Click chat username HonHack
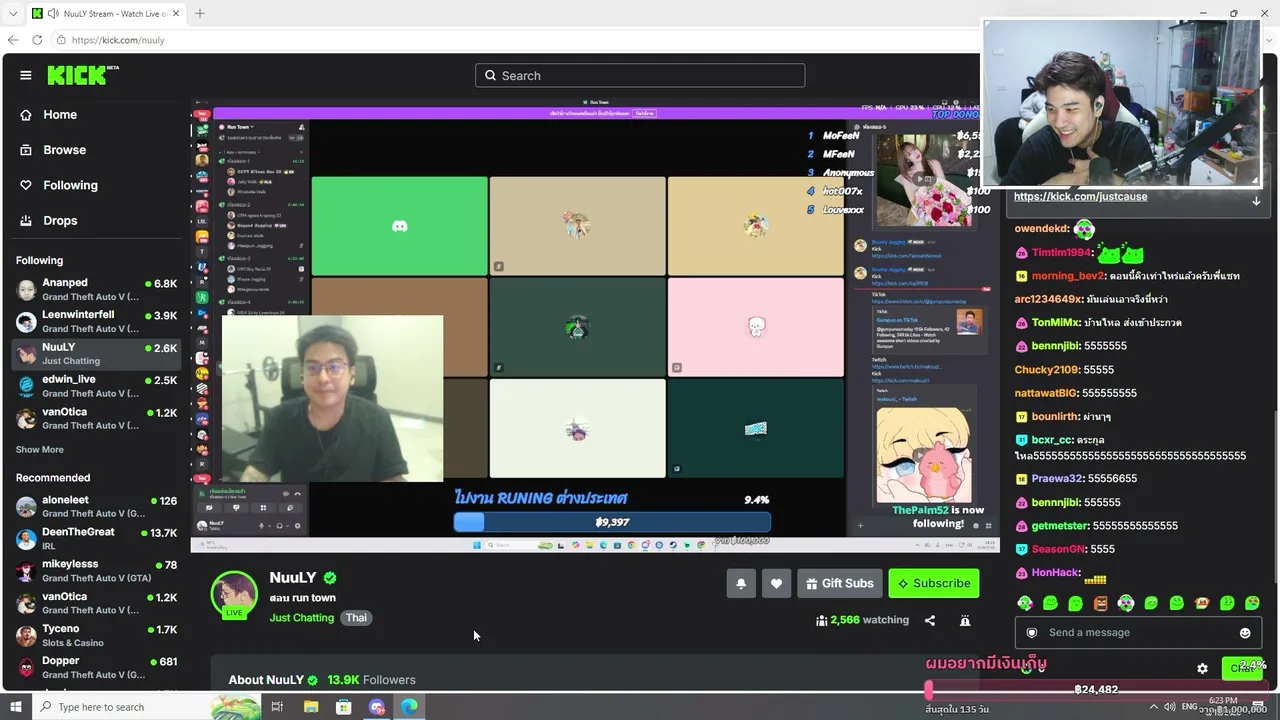The width and height of the screenshot is (1280, 720). tap(1055, 573)
